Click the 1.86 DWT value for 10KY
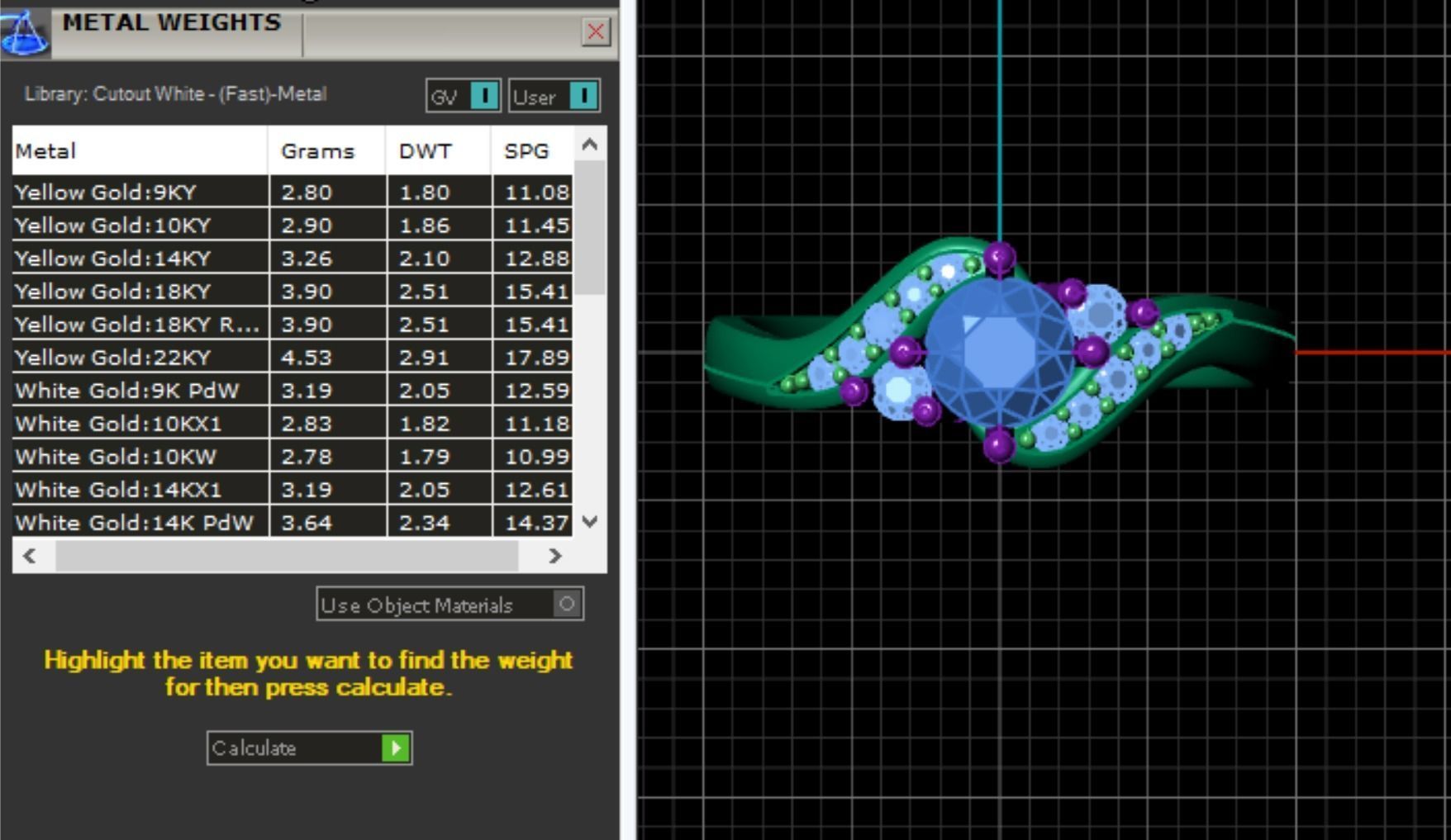Image resolution: width=1451 pixels, height=840 pixels. click(x=425, y=225)
